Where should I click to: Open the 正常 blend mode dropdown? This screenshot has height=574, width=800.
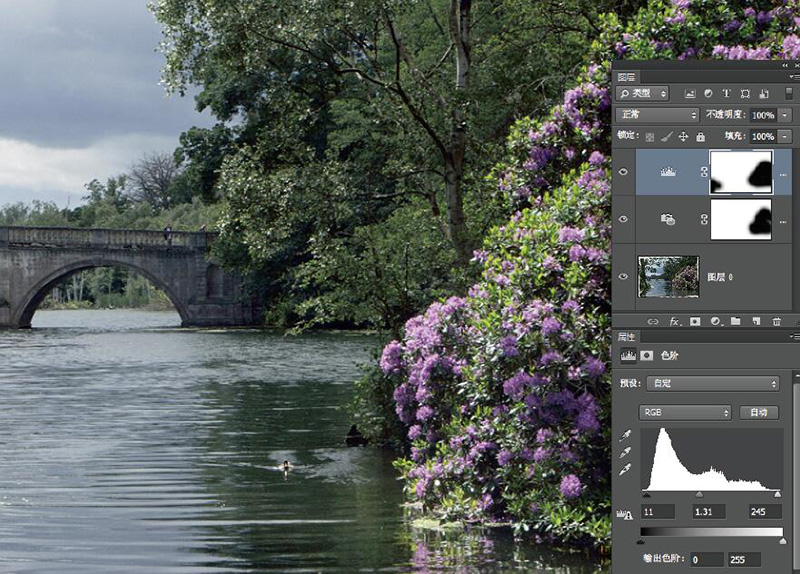[657, 115]
